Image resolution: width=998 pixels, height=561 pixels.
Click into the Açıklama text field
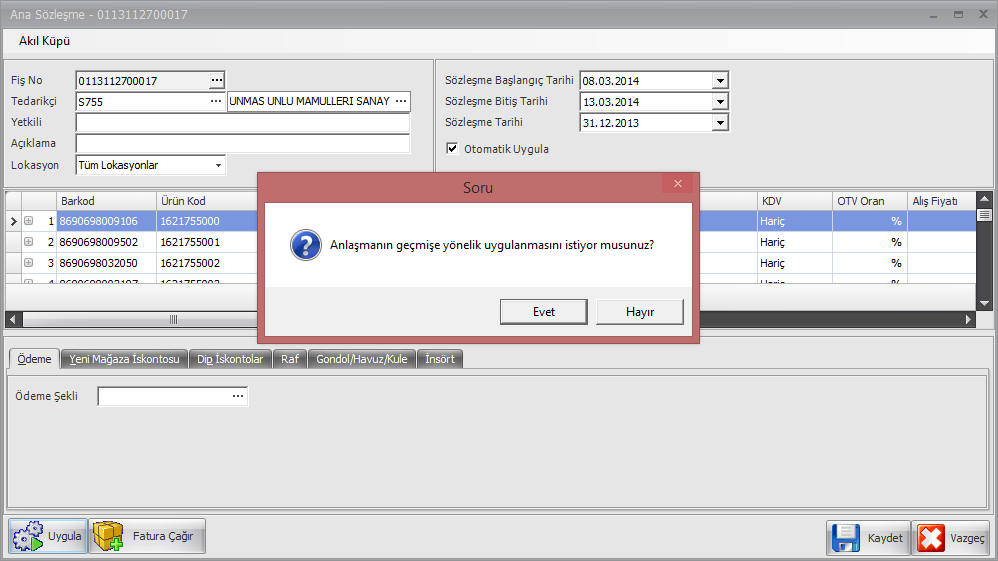pos(242,143)
